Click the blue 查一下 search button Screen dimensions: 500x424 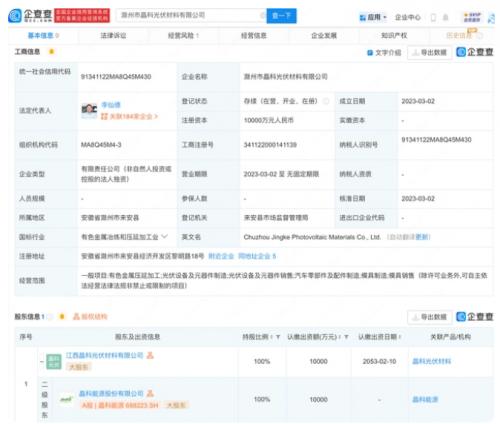click(x=281, y=15)
